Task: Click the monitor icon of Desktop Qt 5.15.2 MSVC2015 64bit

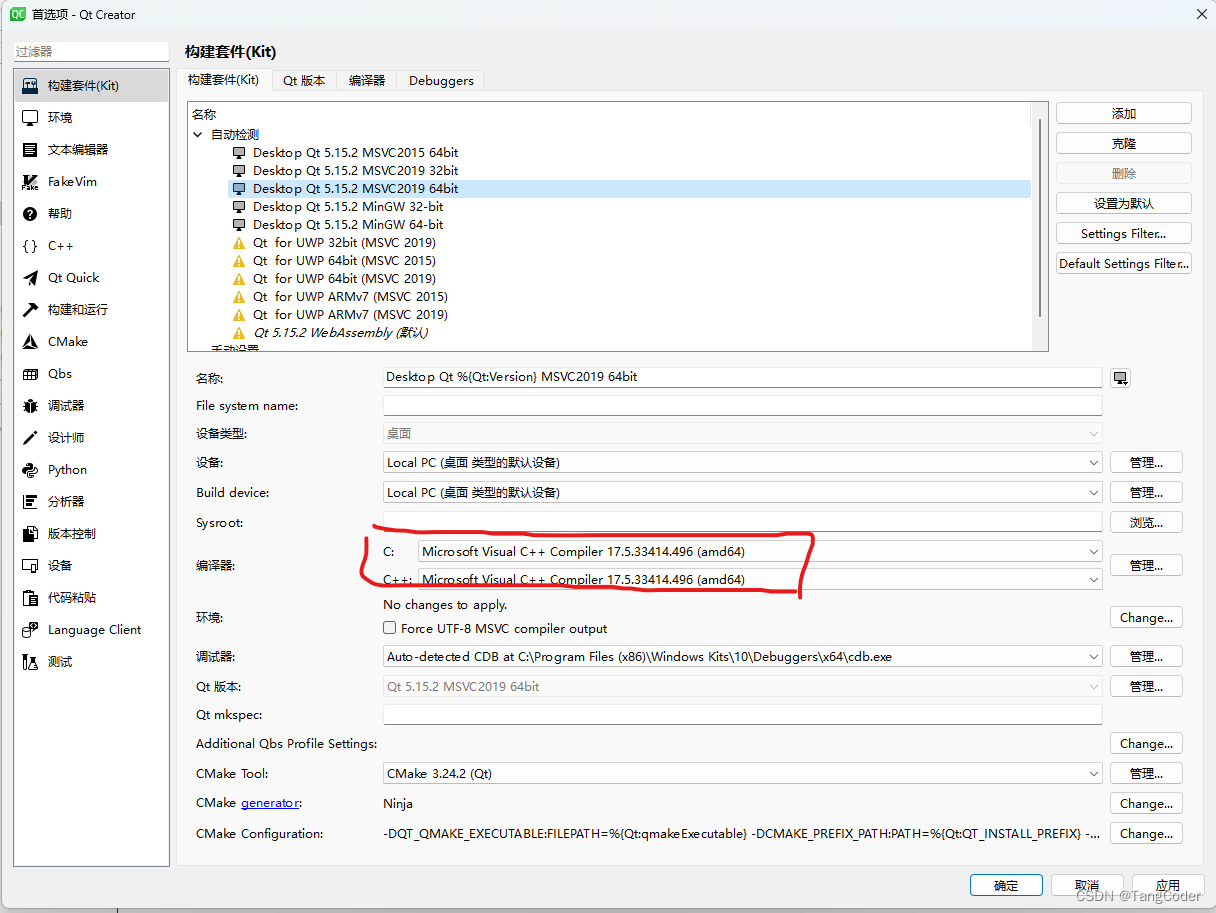Action: click(x=239, y=153)
